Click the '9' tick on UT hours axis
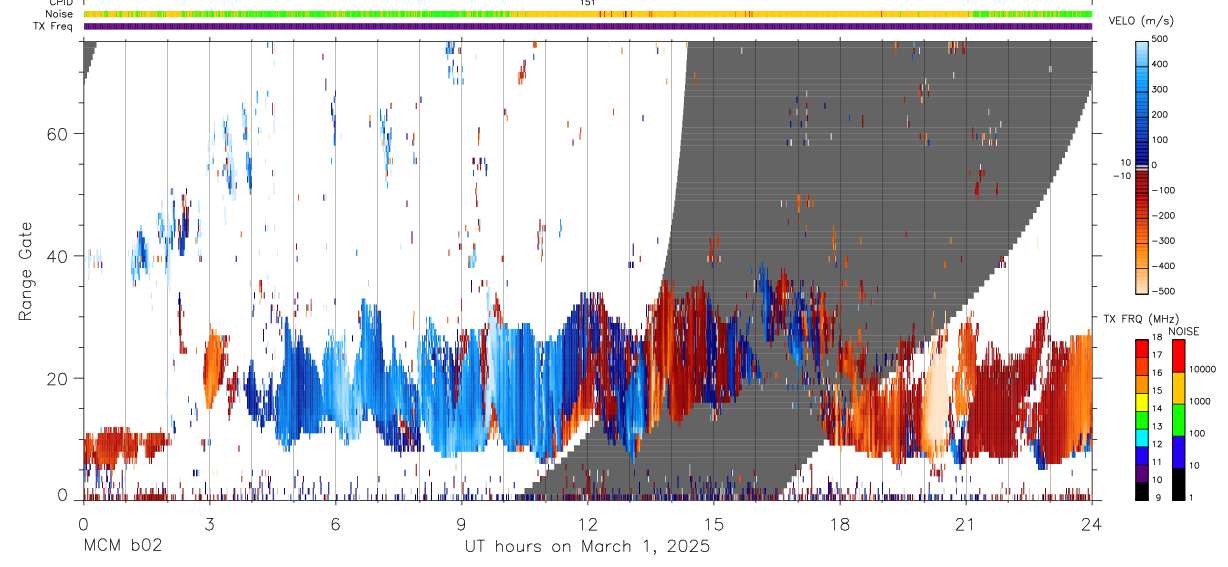This screenshot has width=1228, height=567. (462, 524)
